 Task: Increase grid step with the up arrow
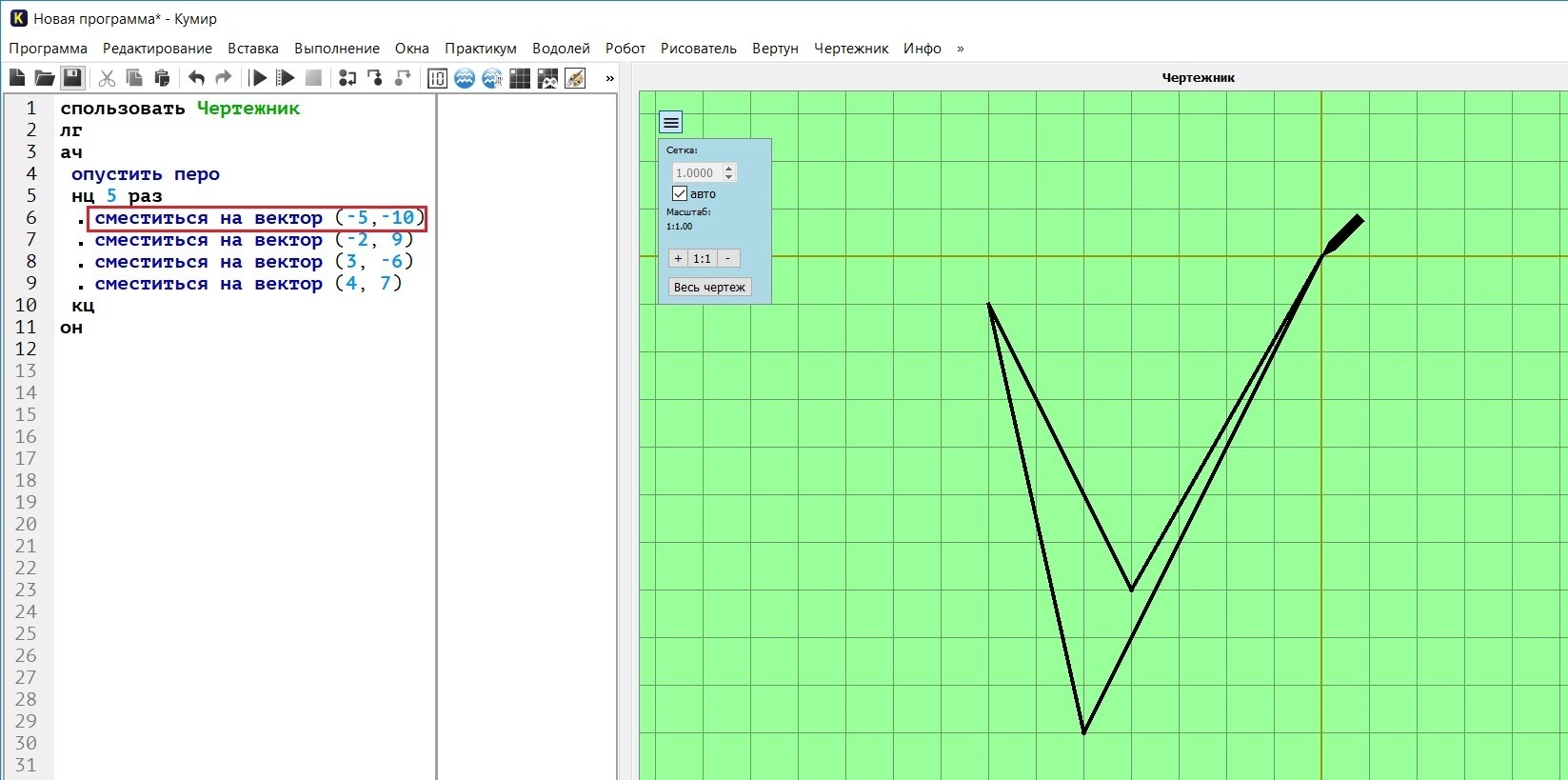(x=729, y=169)
